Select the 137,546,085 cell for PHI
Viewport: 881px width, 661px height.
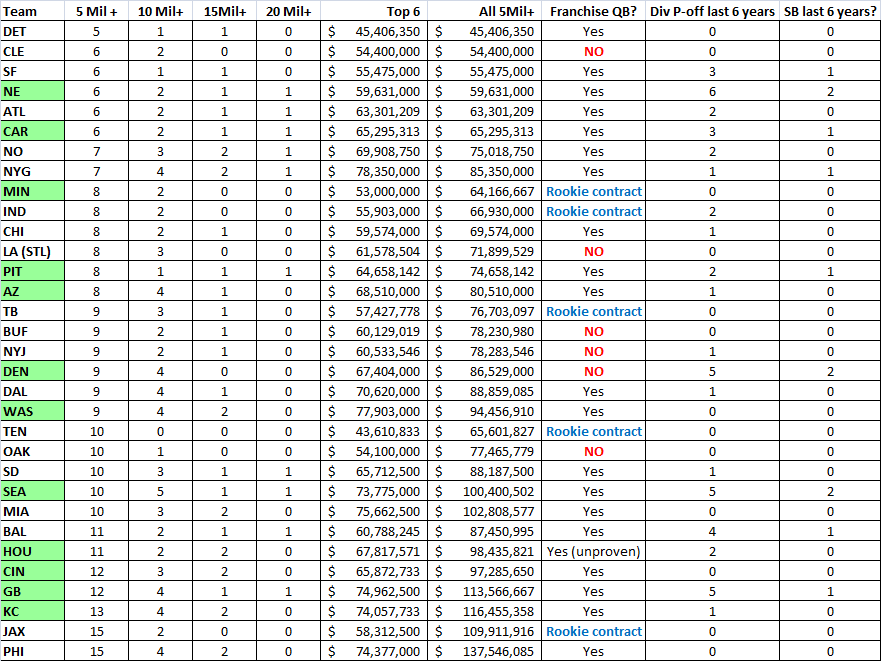484,651
